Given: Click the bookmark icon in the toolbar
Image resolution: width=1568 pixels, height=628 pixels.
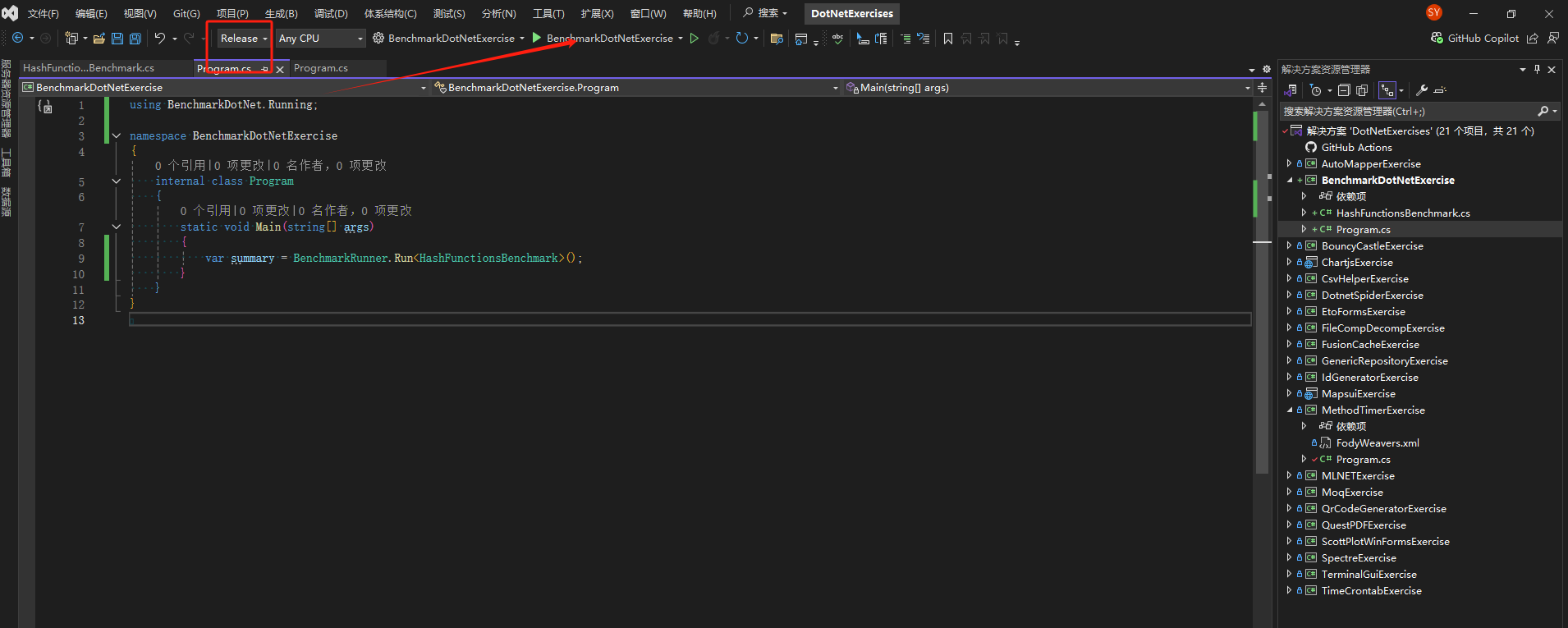Looking at the screenshot, I should point(948,39).
